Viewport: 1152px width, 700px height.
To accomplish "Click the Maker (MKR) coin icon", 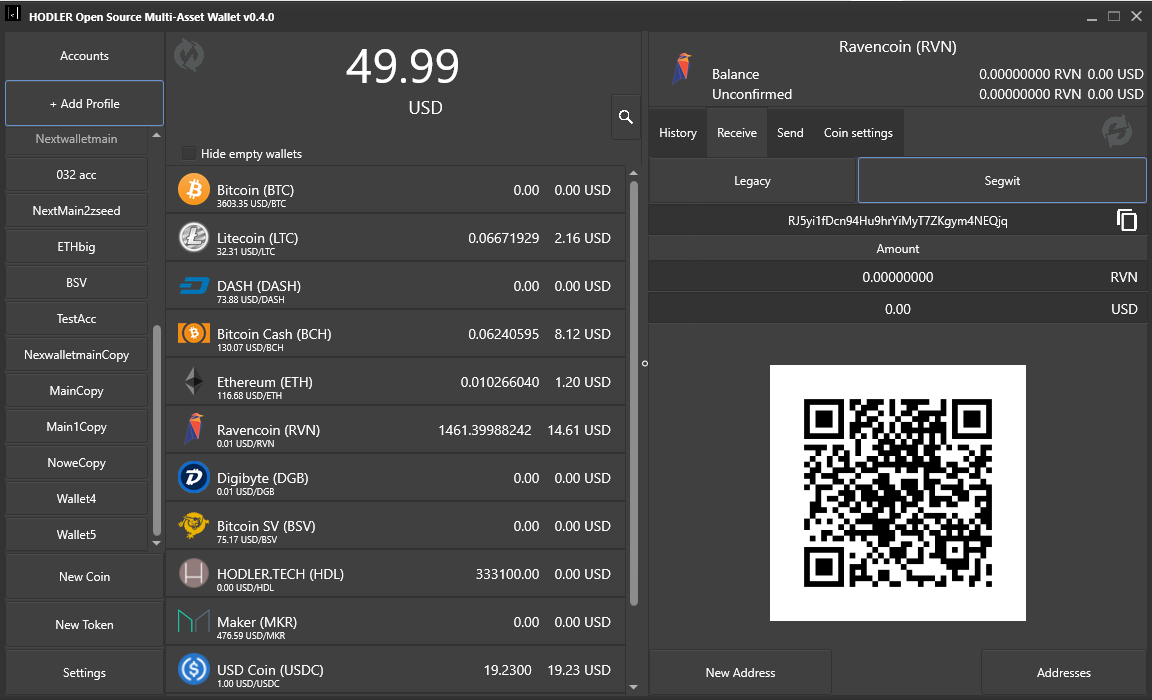I will pyautogui.click(x=194, y=622).
